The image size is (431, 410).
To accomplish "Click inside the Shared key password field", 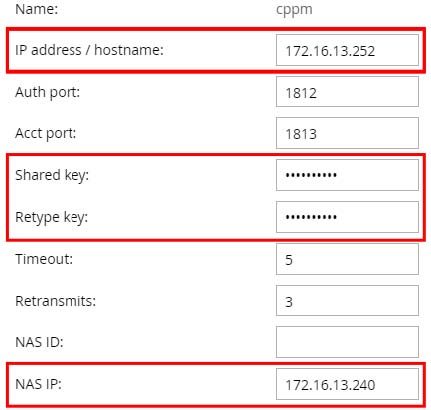I will point(347,175).
